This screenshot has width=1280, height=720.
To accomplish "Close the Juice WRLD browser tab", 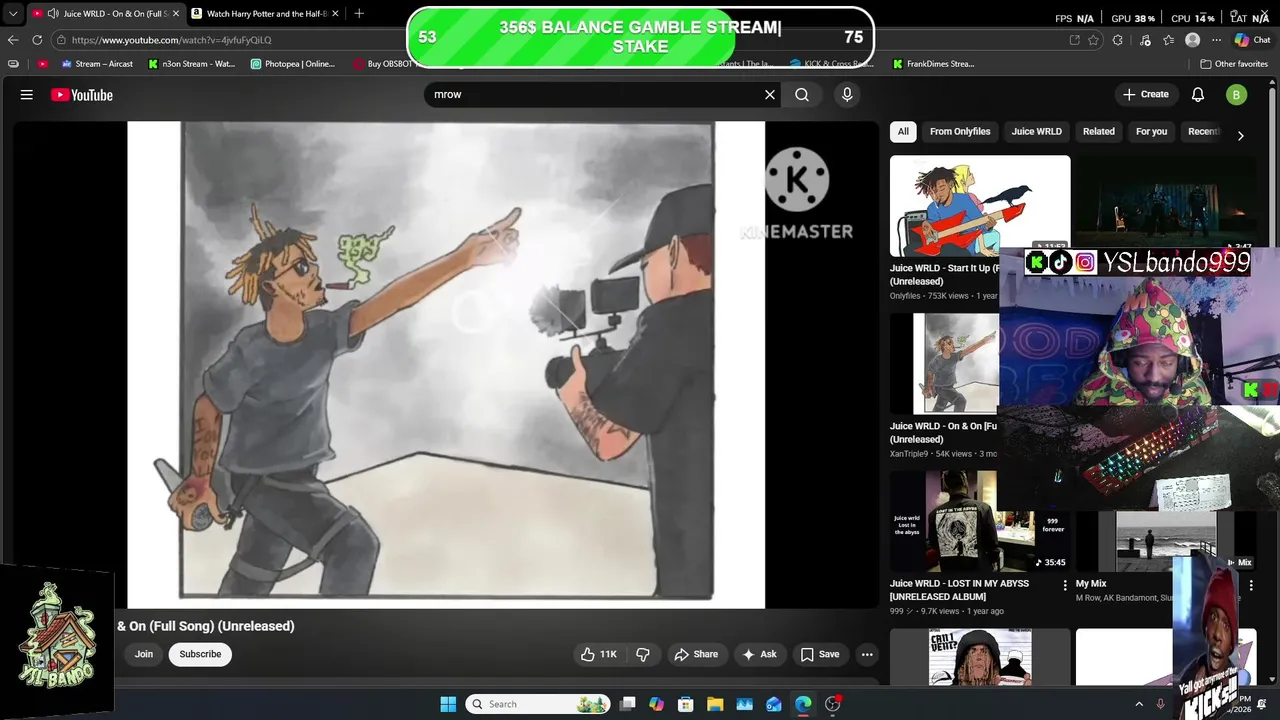I will (176, 14).
